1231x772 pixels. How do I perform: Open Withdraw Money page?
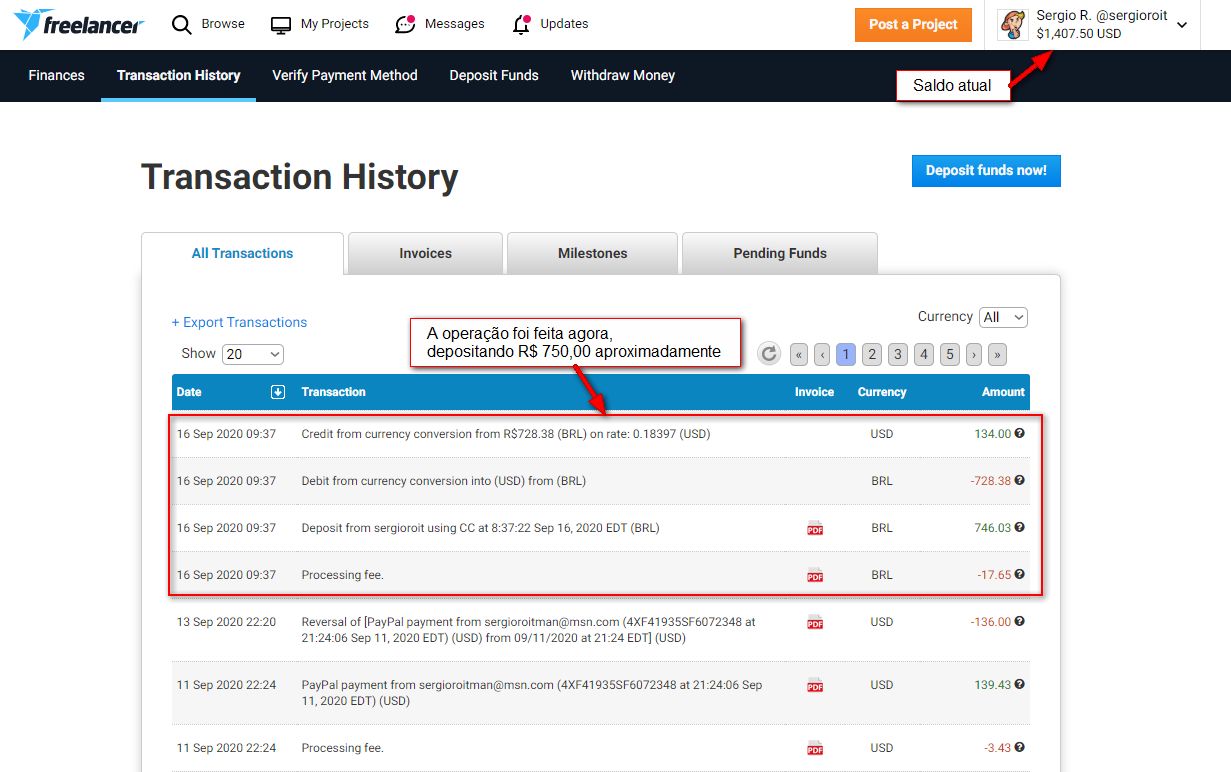(x=623, y=76)
